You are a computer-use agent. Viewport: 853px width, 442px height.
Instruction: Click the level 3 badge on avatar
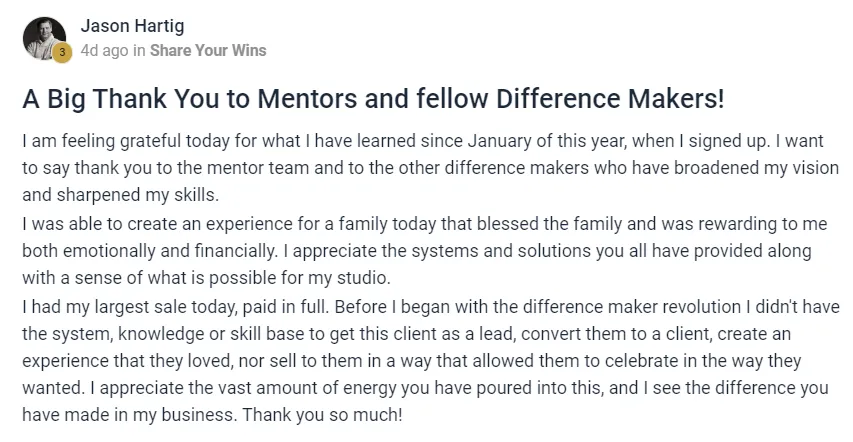[x=63, y=52]
